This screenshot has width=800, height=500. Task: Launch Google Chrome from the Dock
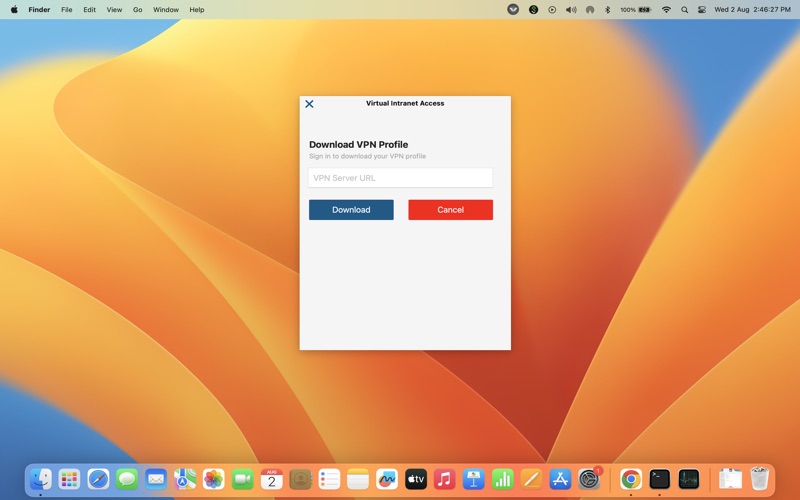[x=631, y=479]
